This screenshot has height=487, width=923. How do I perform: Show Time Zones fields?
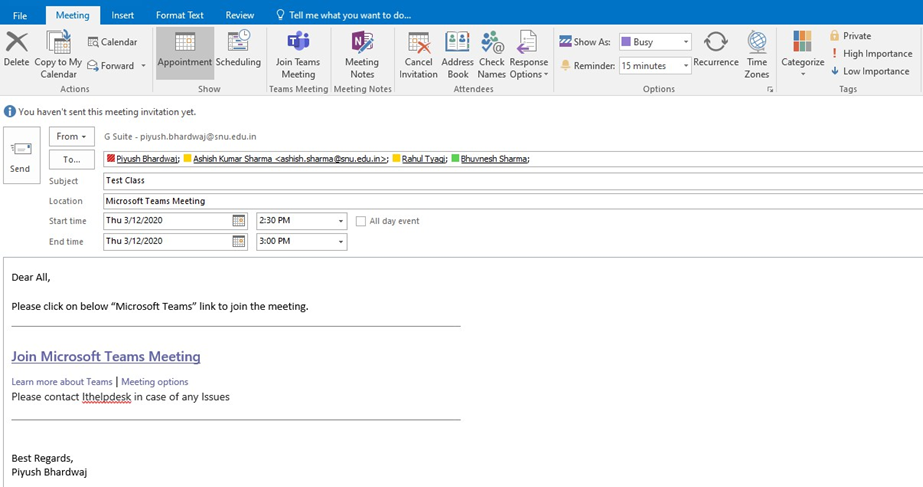point(756,55)
